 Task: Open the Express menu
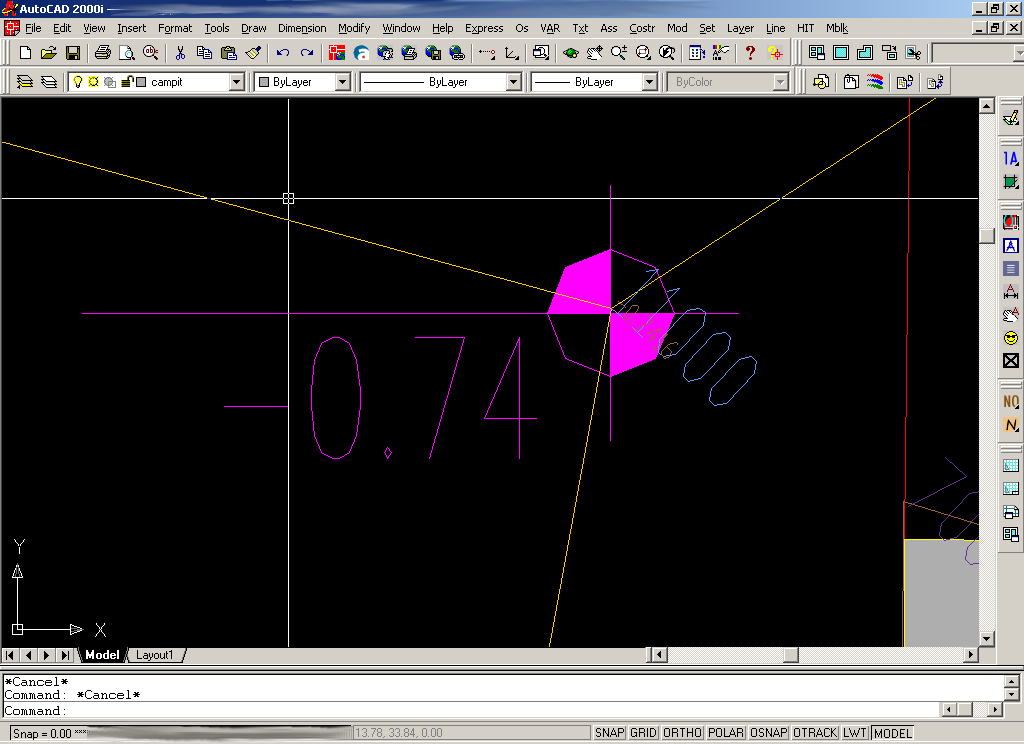point(484,28)
